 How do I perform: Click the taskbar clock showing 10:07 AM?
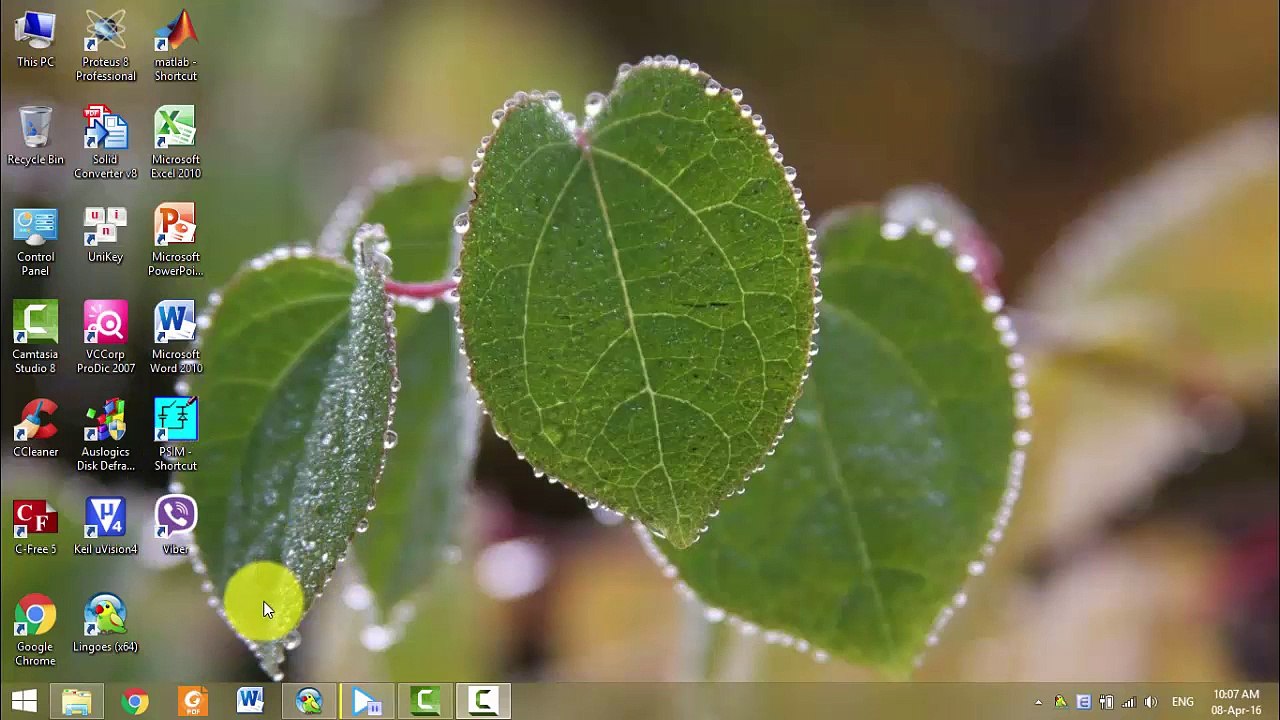click(1236, 702)
